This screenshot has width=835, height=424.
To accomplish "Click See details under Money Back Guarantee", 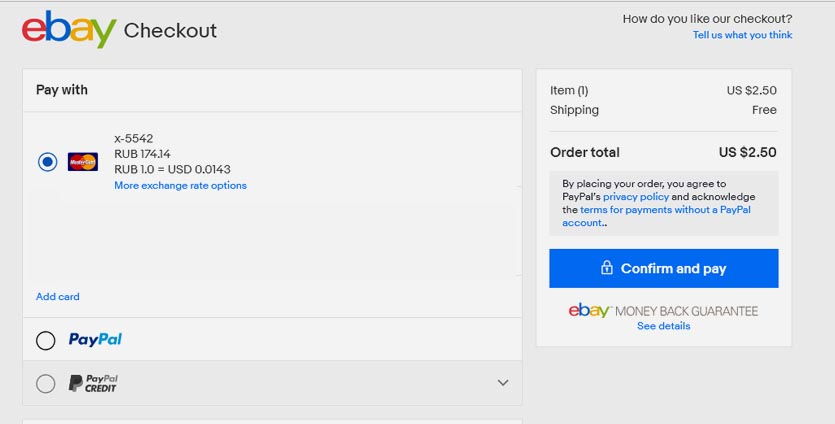I will (663, 326).
